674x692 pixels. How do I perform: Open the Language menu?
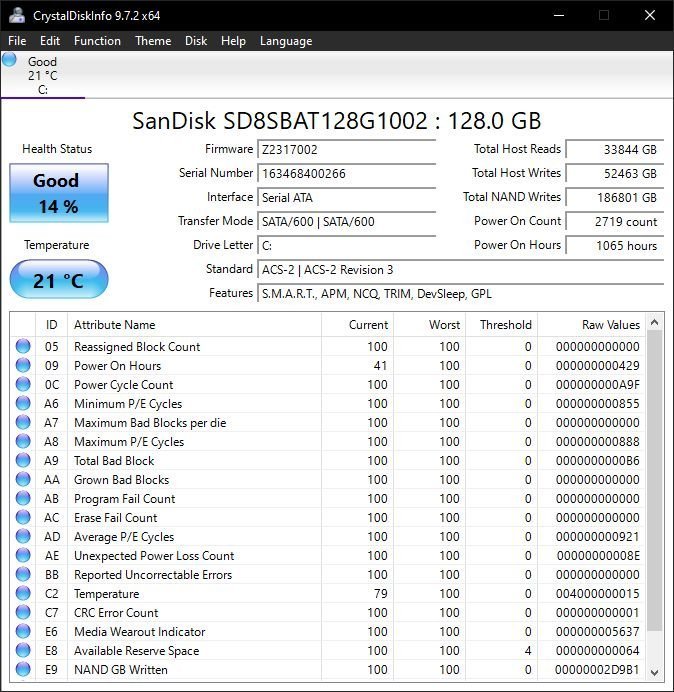coord(286,41)
